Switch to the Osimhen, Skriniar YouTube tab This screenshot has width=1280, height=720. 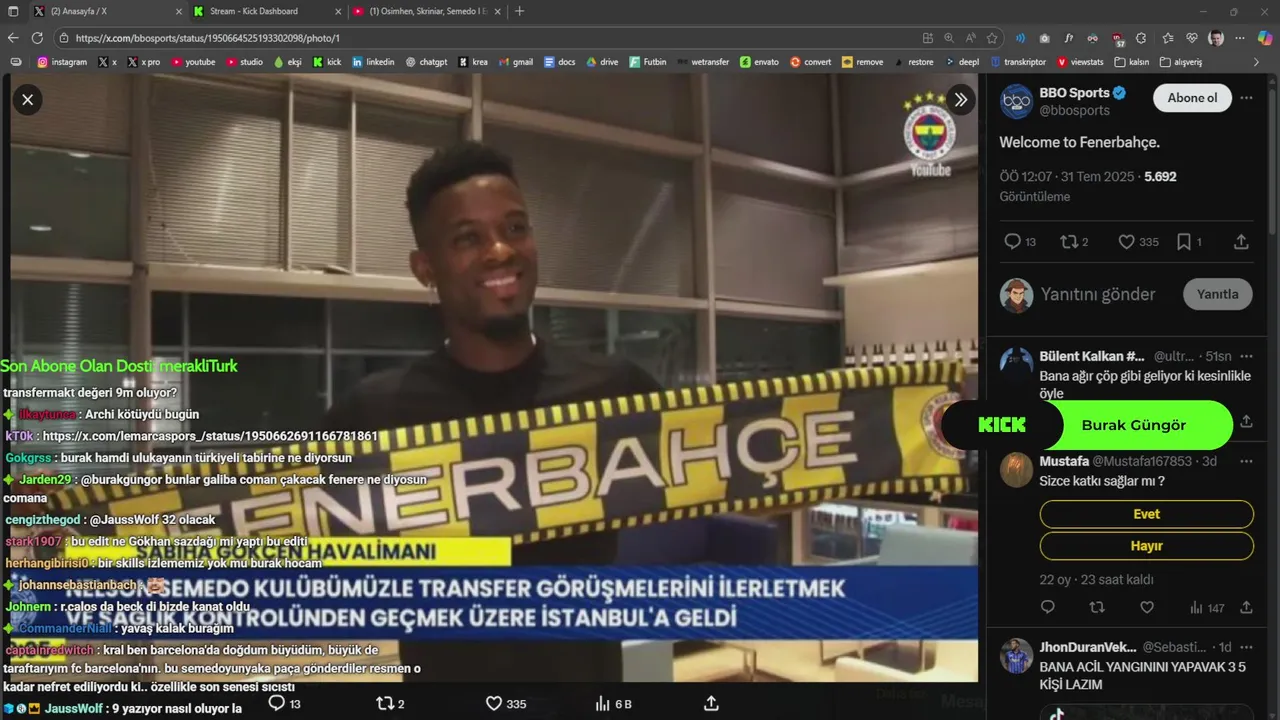427,11
